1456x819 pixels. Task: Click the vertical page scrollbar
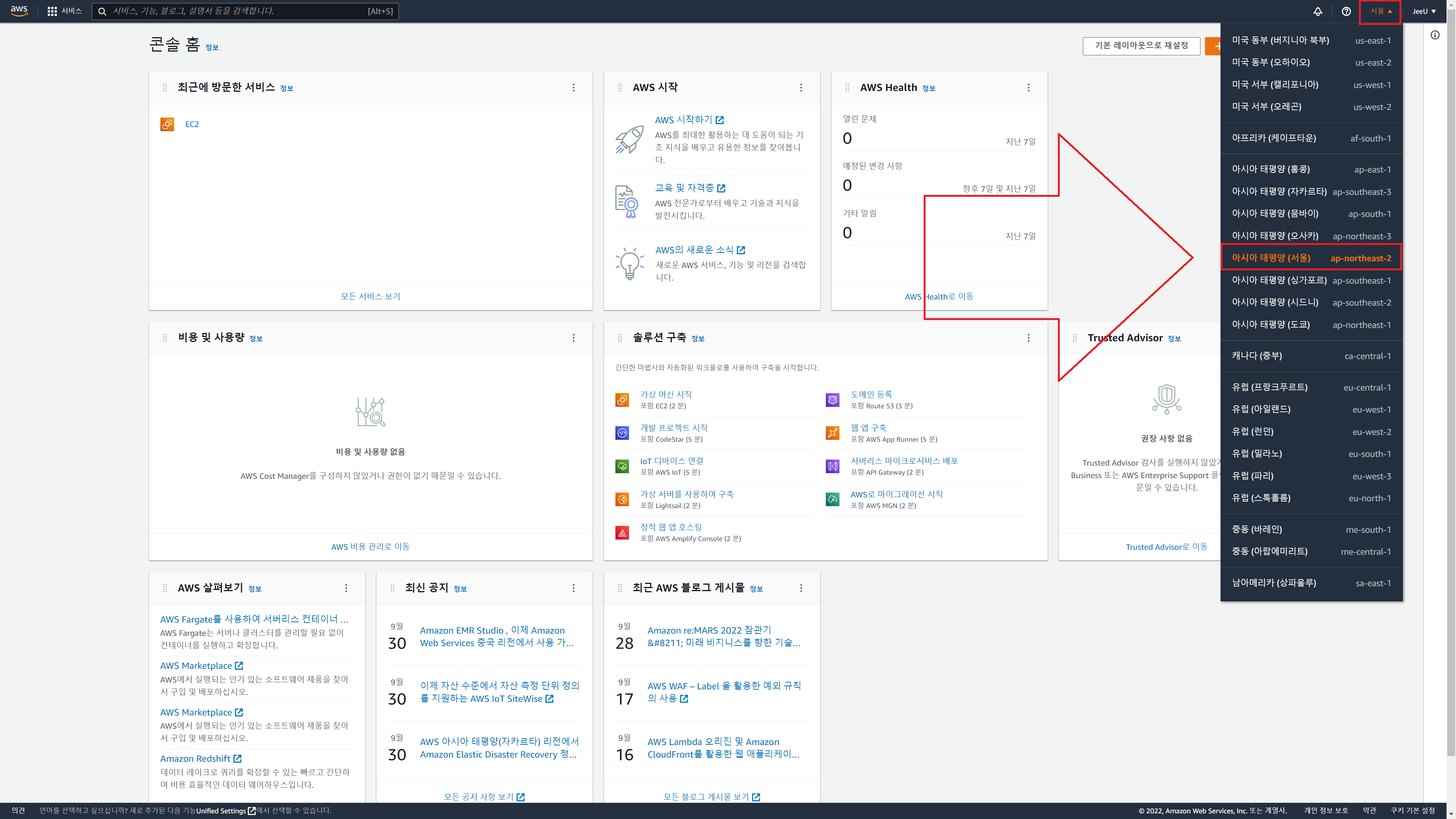point(1450,395)
